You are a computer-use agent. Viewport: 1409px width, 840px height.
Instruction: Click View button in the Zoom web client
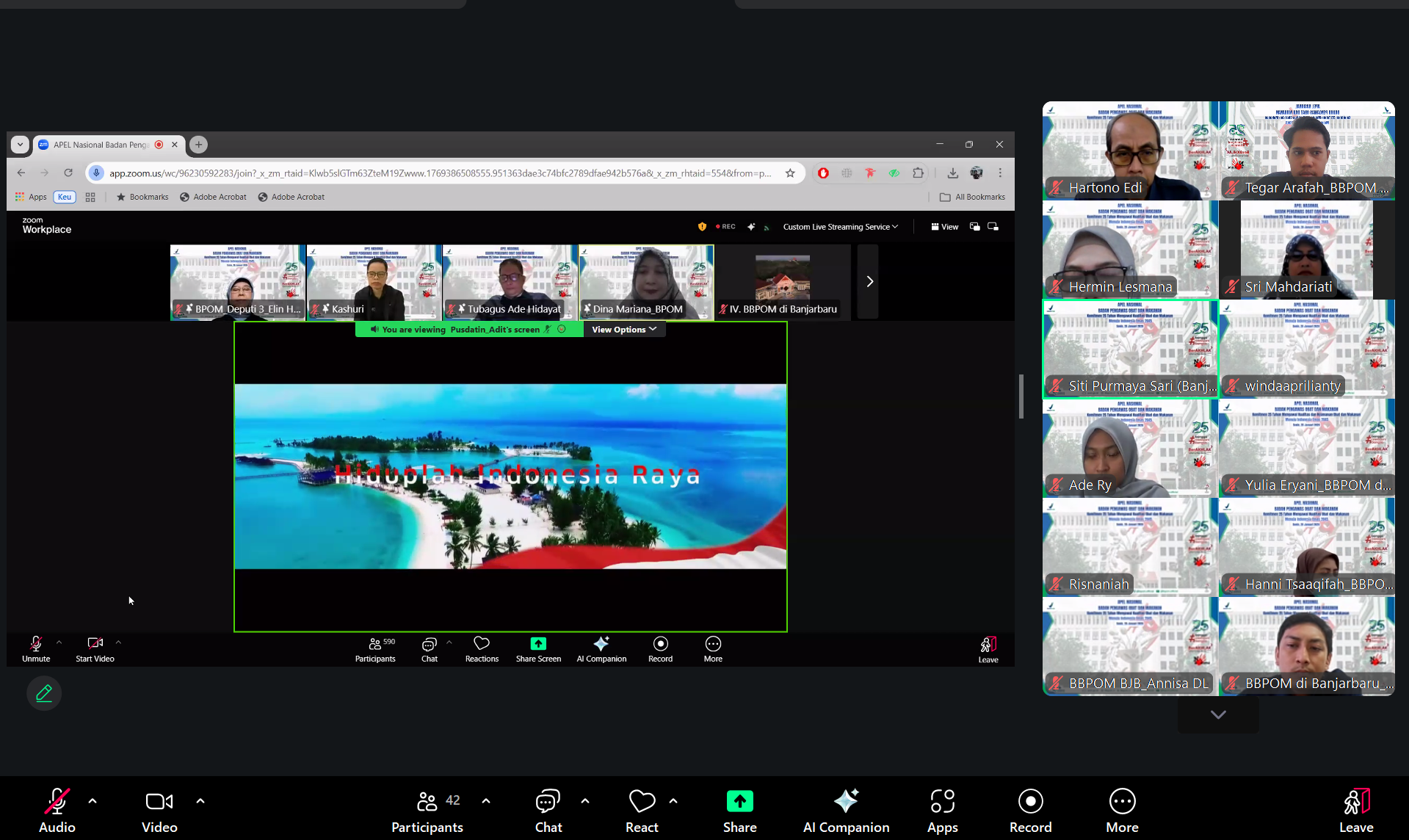pyautogui.click(x=944, y=227)
